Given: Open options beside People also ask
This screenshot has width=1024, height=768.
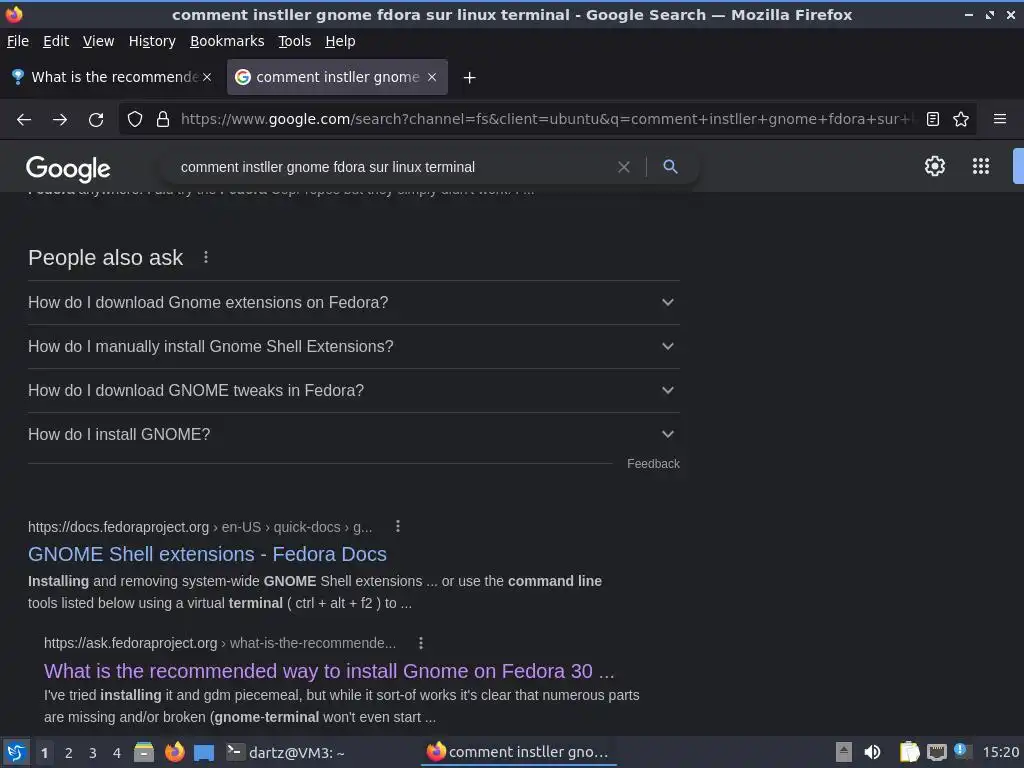Looking at the screenshot, I should (x=206, y=257).
